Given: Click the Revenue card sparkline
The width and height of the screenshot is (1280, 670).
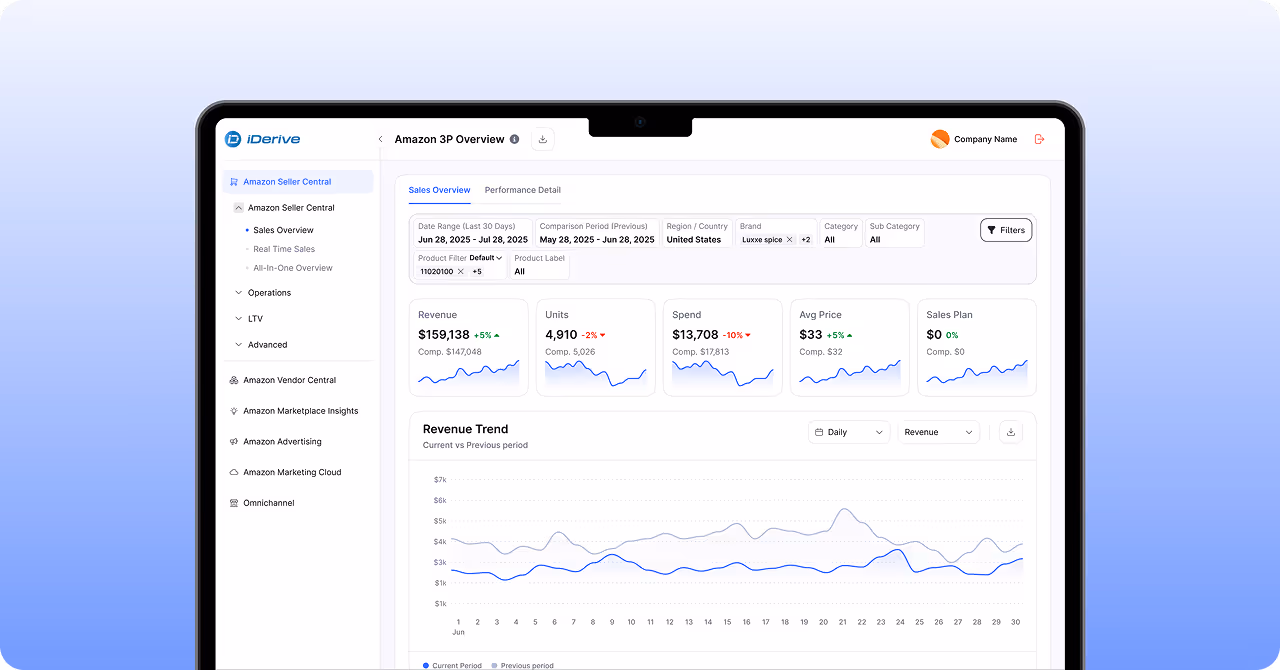Looking at the screenshot, I should click(469, 374).
